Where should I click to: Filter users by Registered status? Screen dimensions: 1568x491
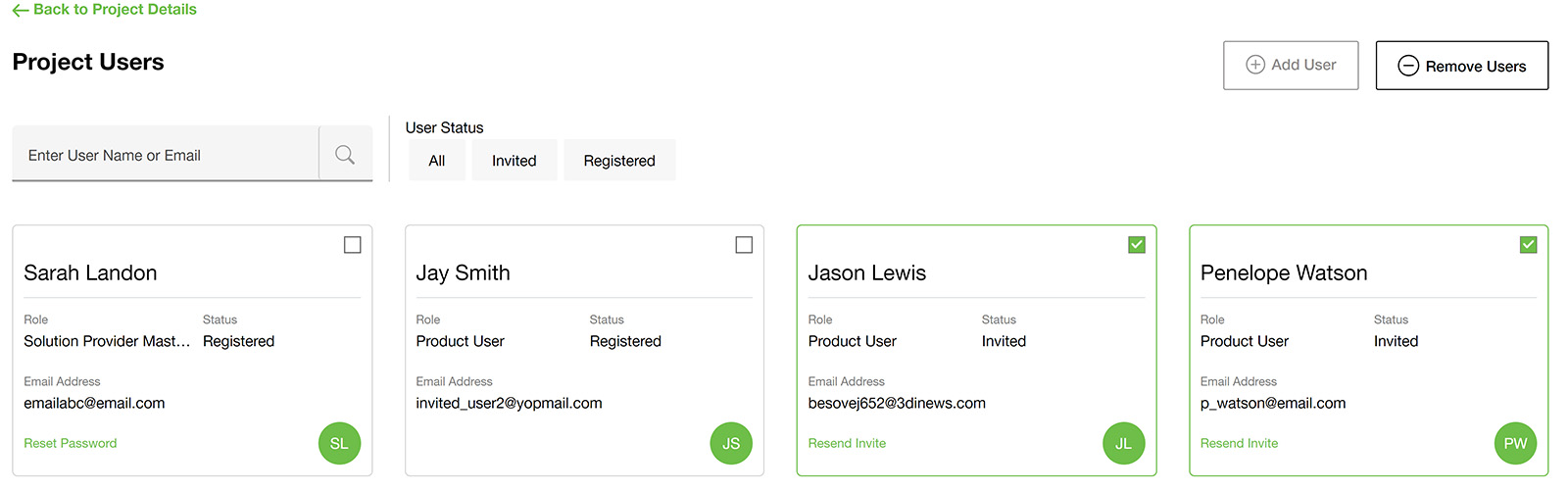point(619,160)
